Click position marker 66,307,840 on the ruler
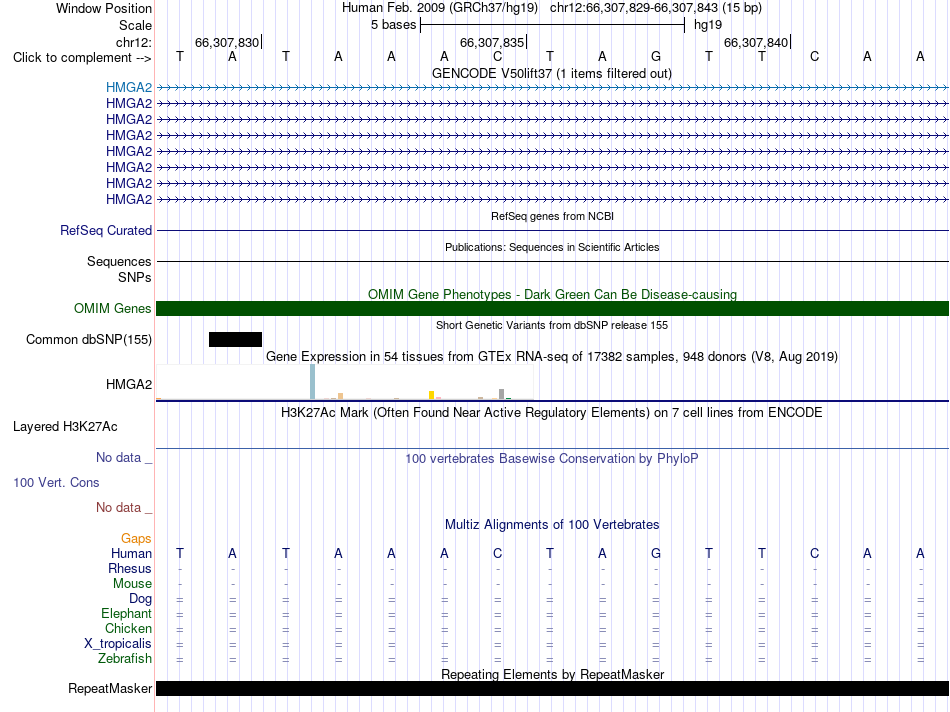Screen dimensions: 950x712 (x=756, y=42)
